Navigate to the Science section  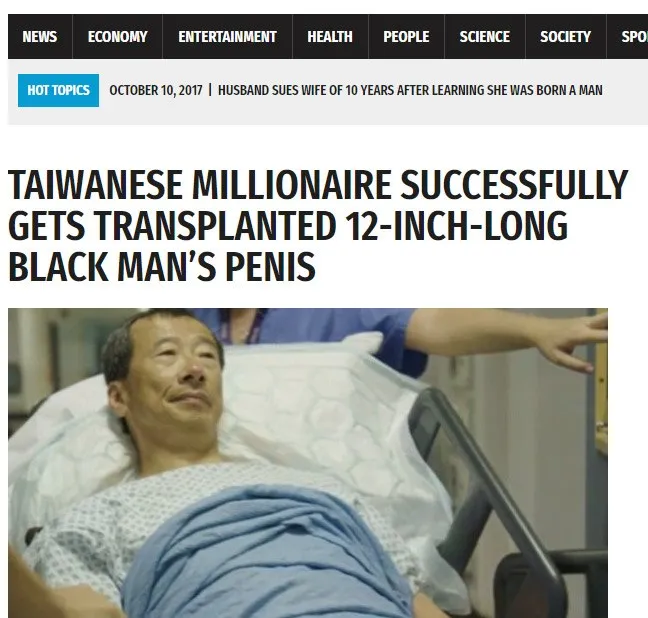click(x=484, y=37)
